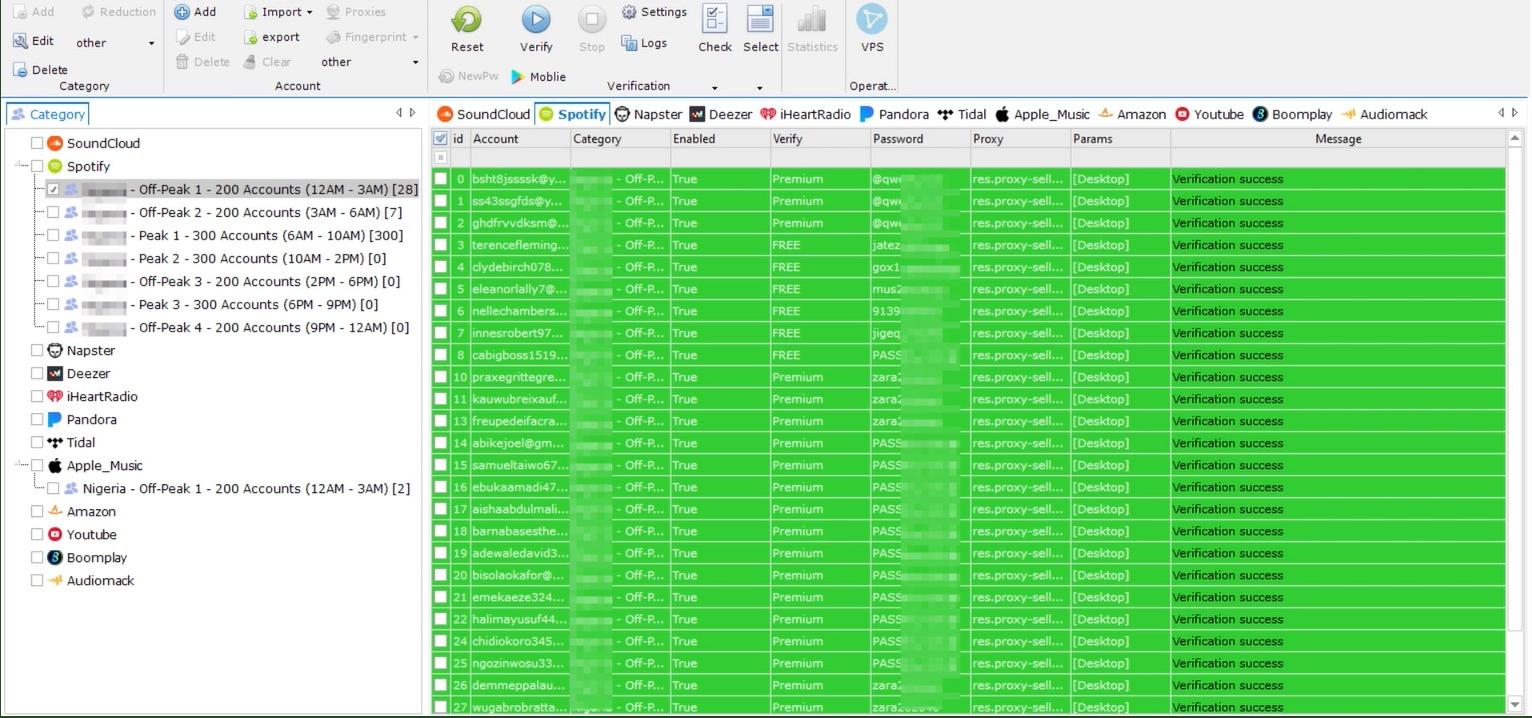Sort by the Message column header

point(1338,139)
